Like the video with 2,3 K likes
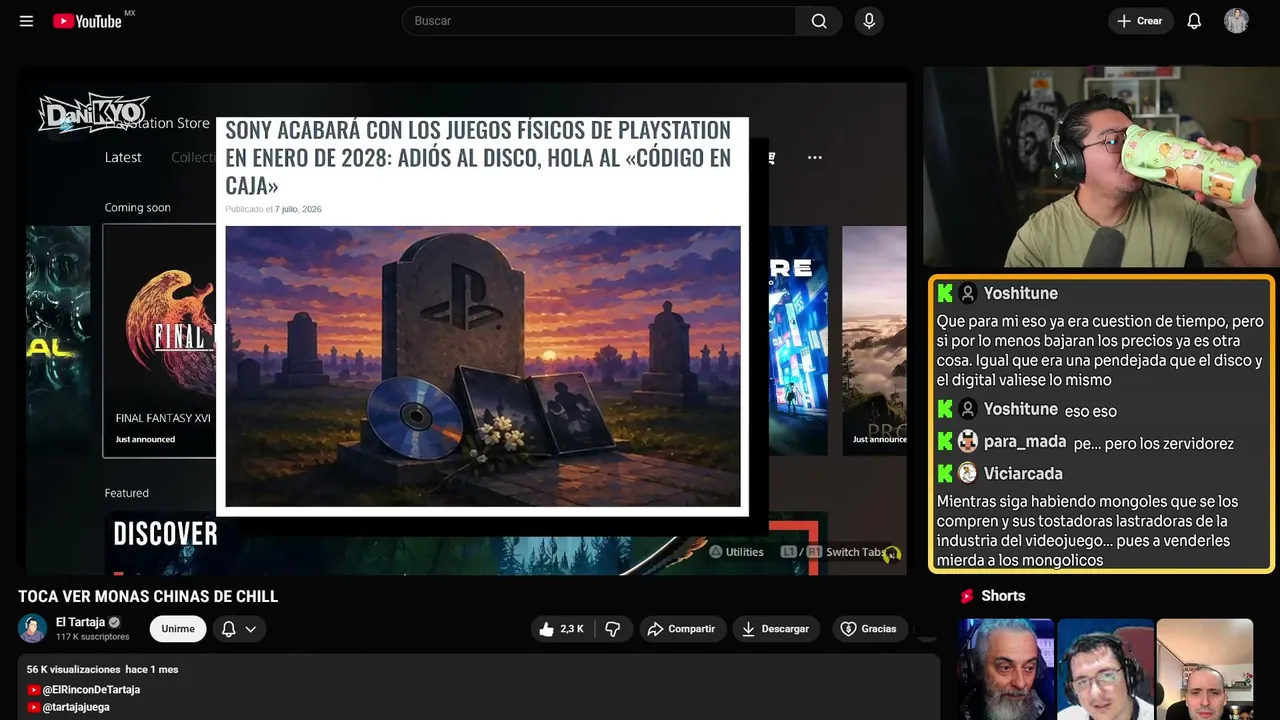1280x720 pixels. point(562,629)
